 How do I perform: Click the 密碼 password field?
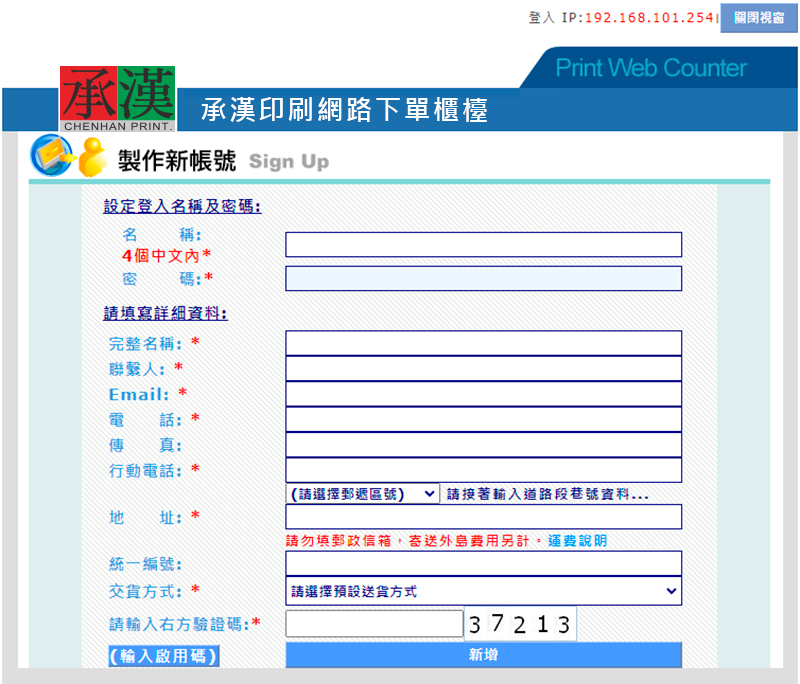(x=483, y=278)
